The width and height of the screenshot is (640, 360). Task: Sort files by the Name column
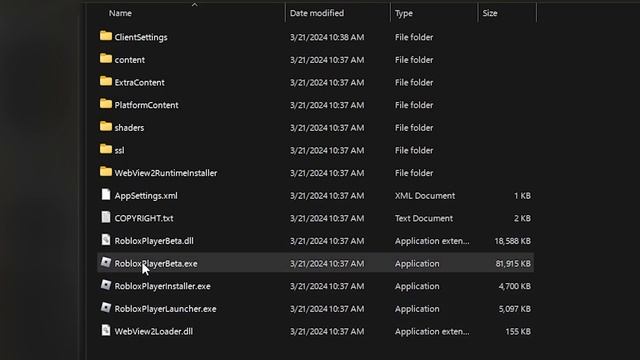120,13
